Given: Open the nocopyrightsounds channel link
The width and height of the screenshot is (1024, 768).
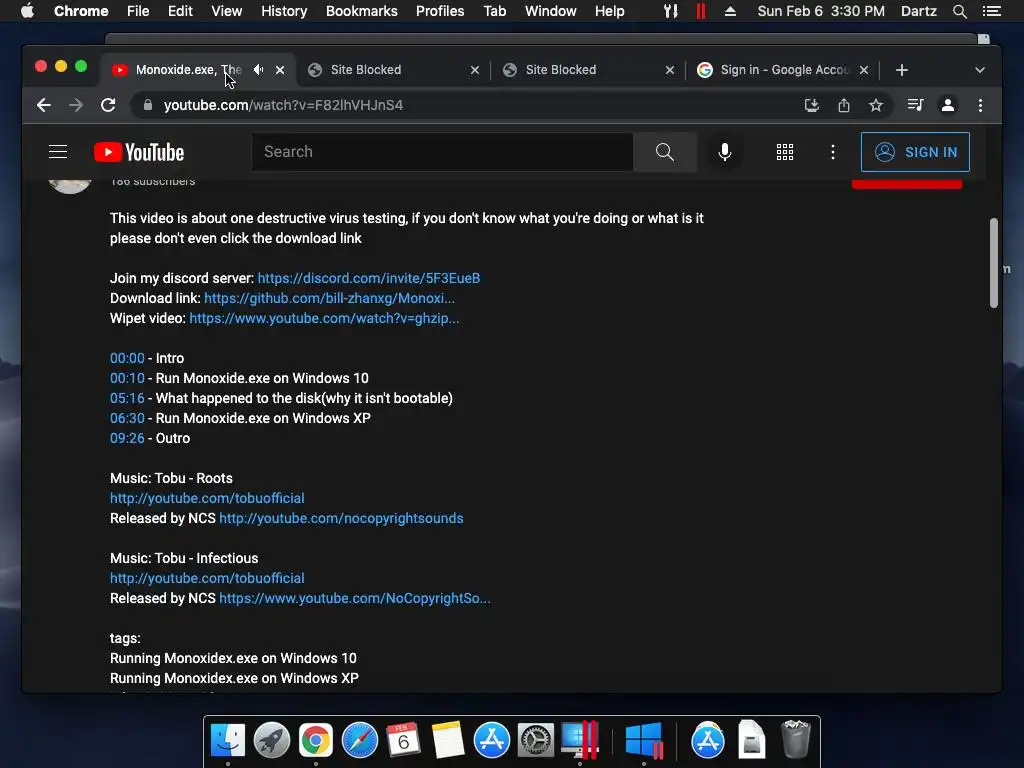Looking at the screenshot, I should pyautogui.click(x=341, y=519).
